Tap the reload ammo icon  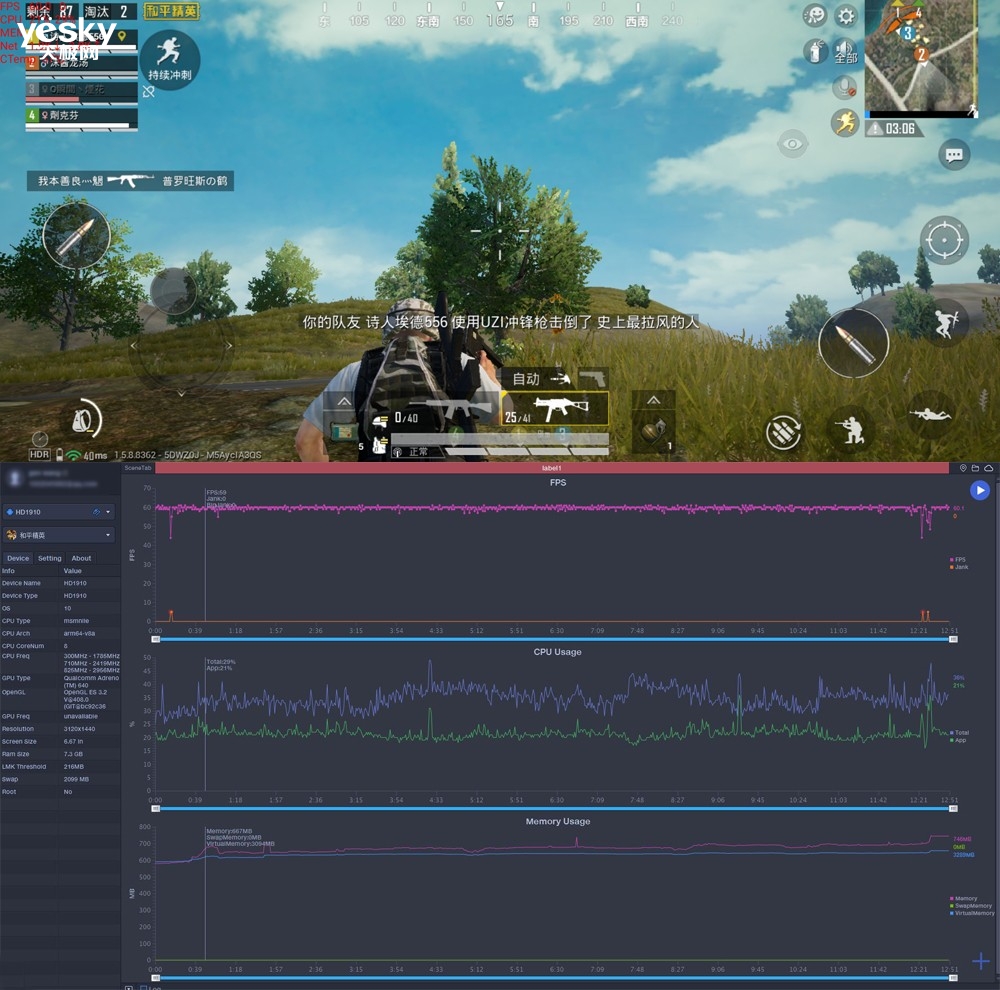point(783,432)
